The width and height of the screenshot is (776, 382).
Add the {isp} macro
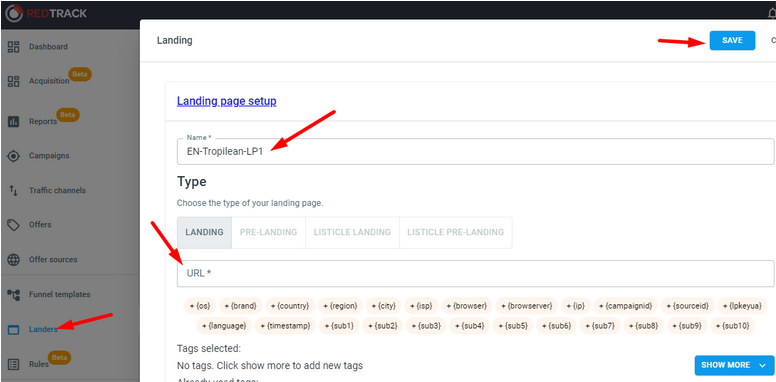coord(421,306)
